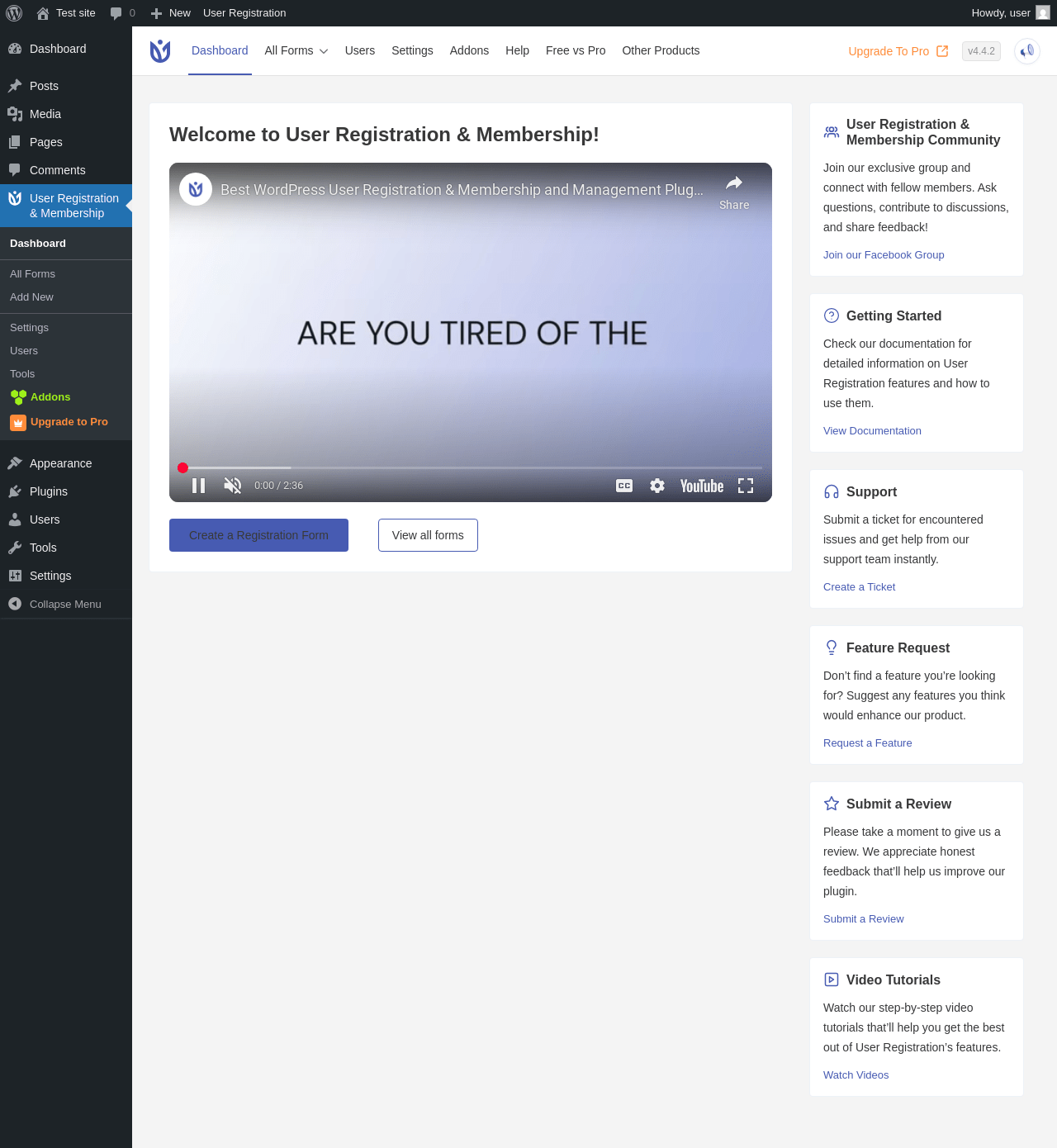This screenshot has height=1148, width=1057.
Task: Open the Users tab in plugin header
Action: [x=360, y=50]
